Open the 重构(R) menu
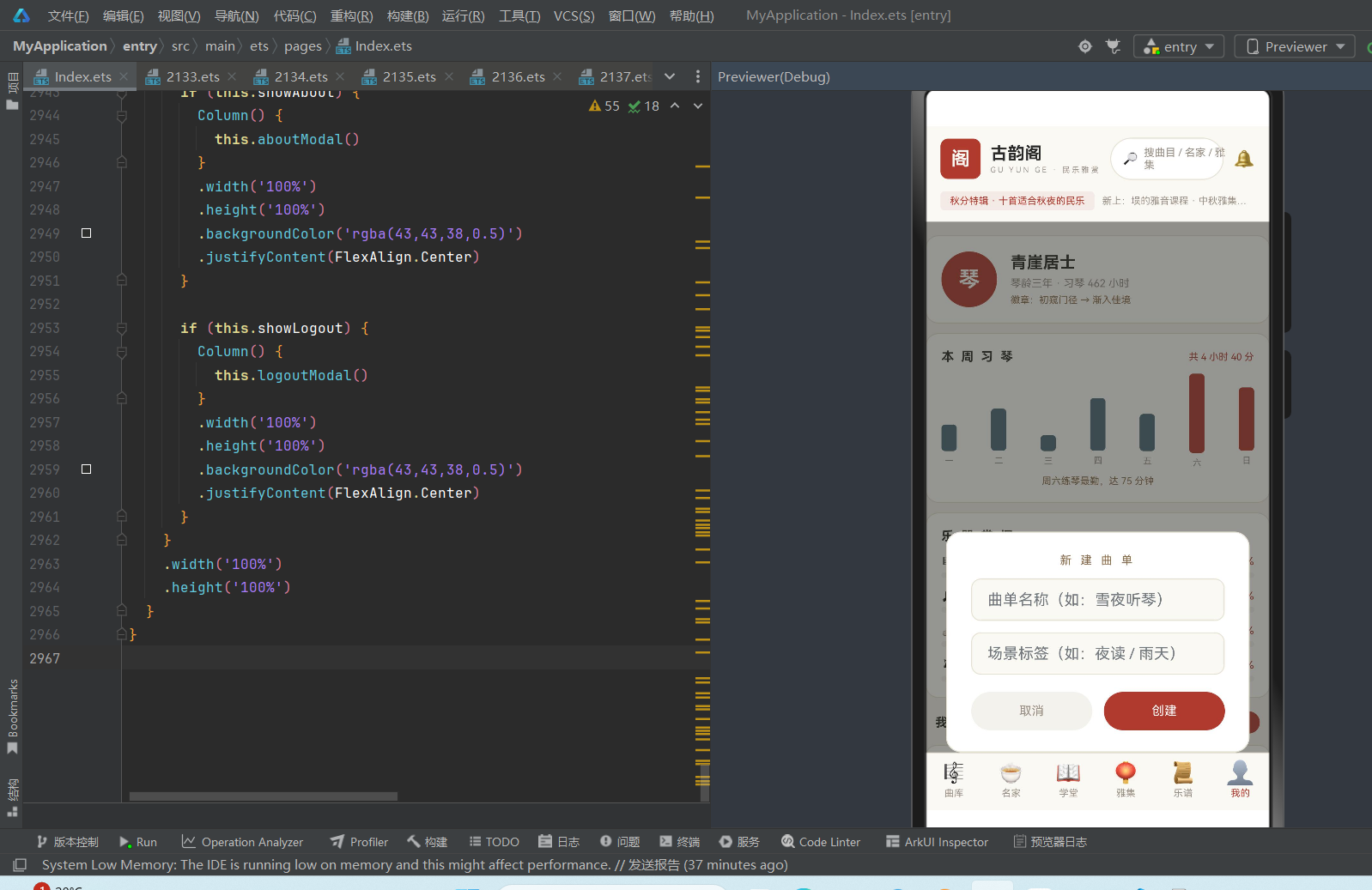This screenshot has height=890, width=1372. click(x=351, y=15)
